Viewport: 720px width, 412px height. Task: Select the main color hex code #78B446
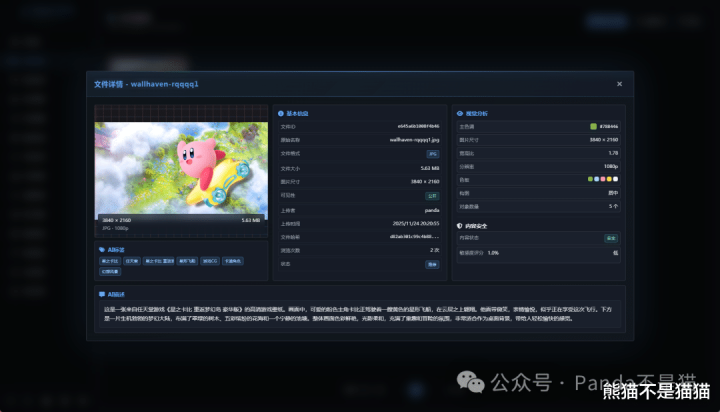(608, 126)
